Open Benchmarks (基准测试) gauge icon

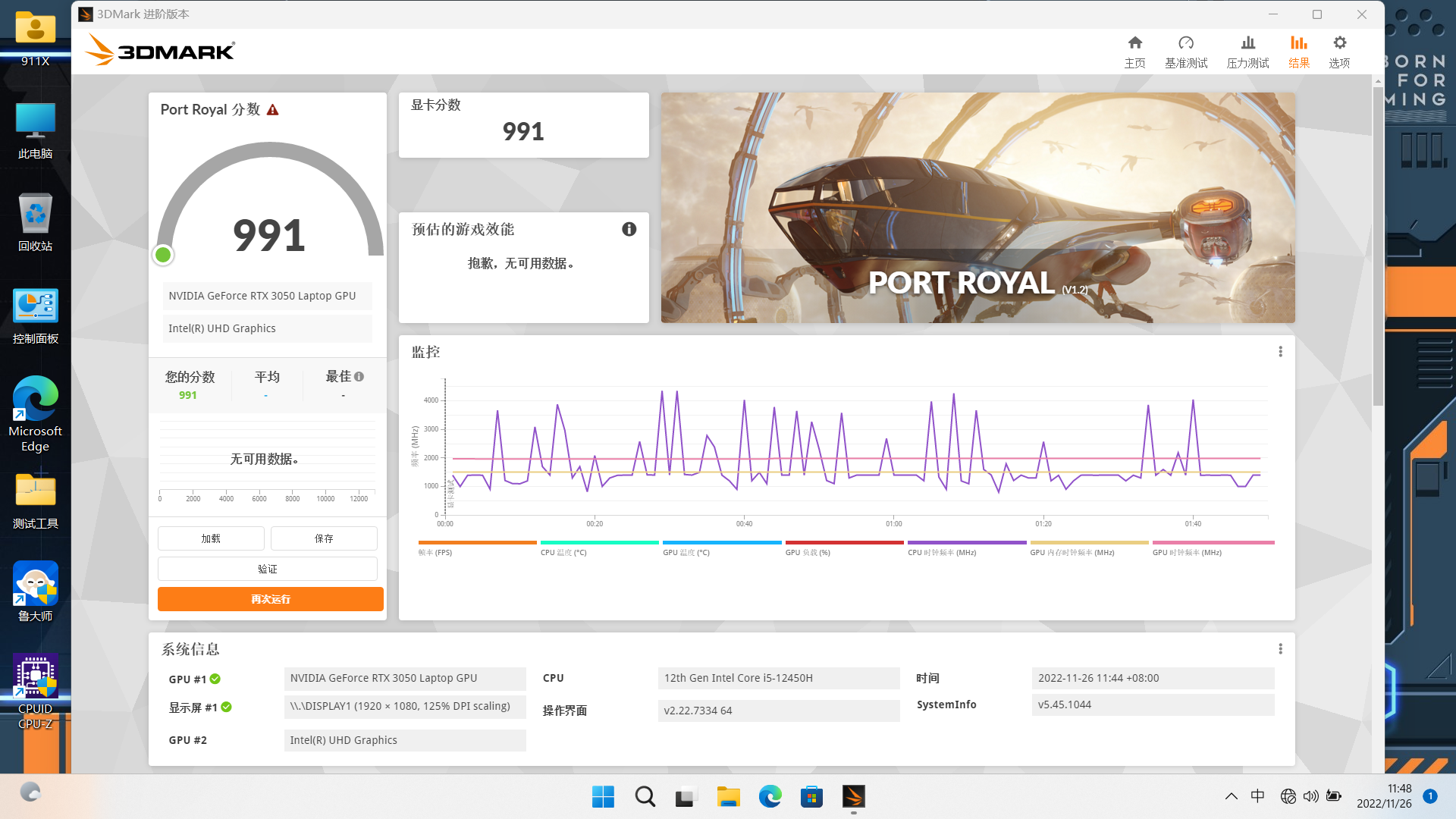1186,44
